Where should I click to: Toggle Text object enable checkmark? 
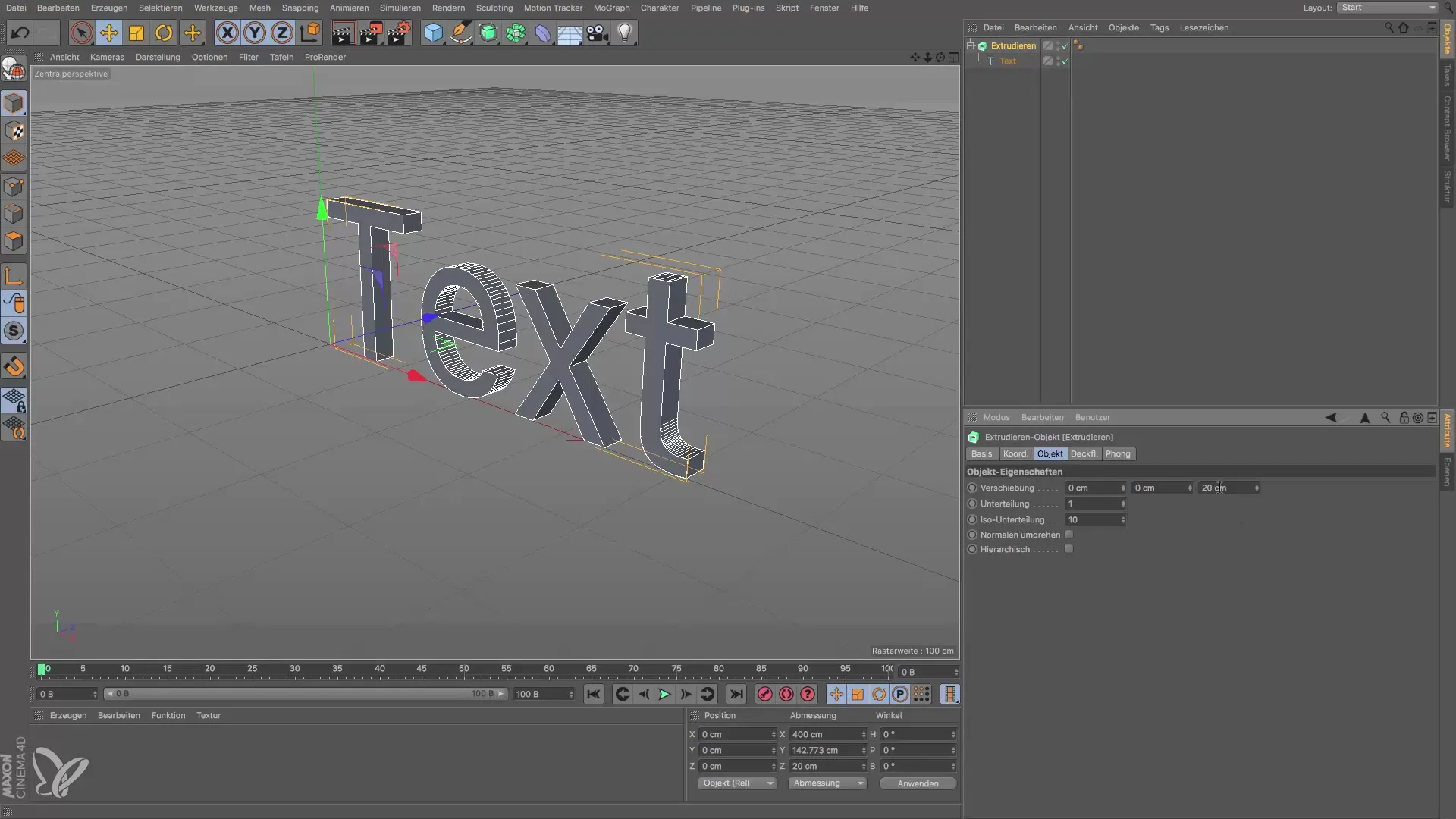(x=1065, y=61)
